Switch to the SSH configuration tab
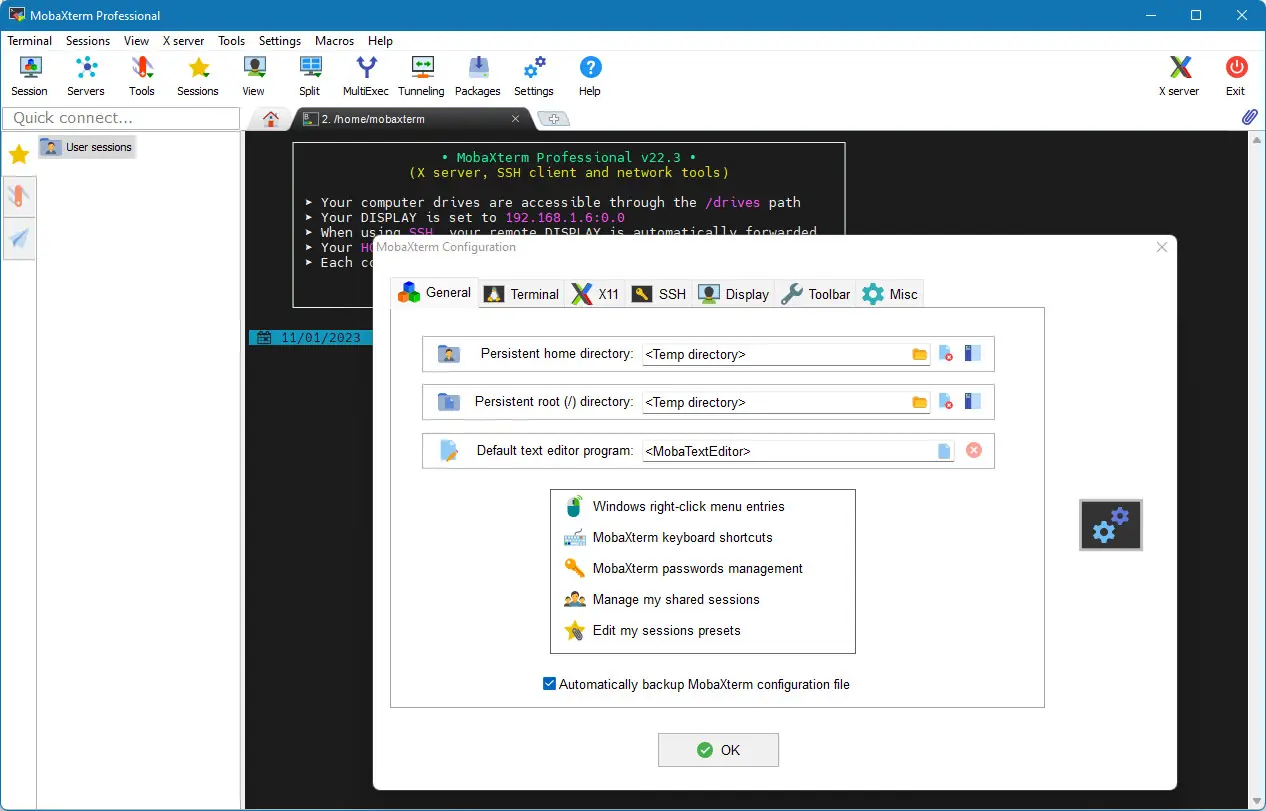 (659, 294)
